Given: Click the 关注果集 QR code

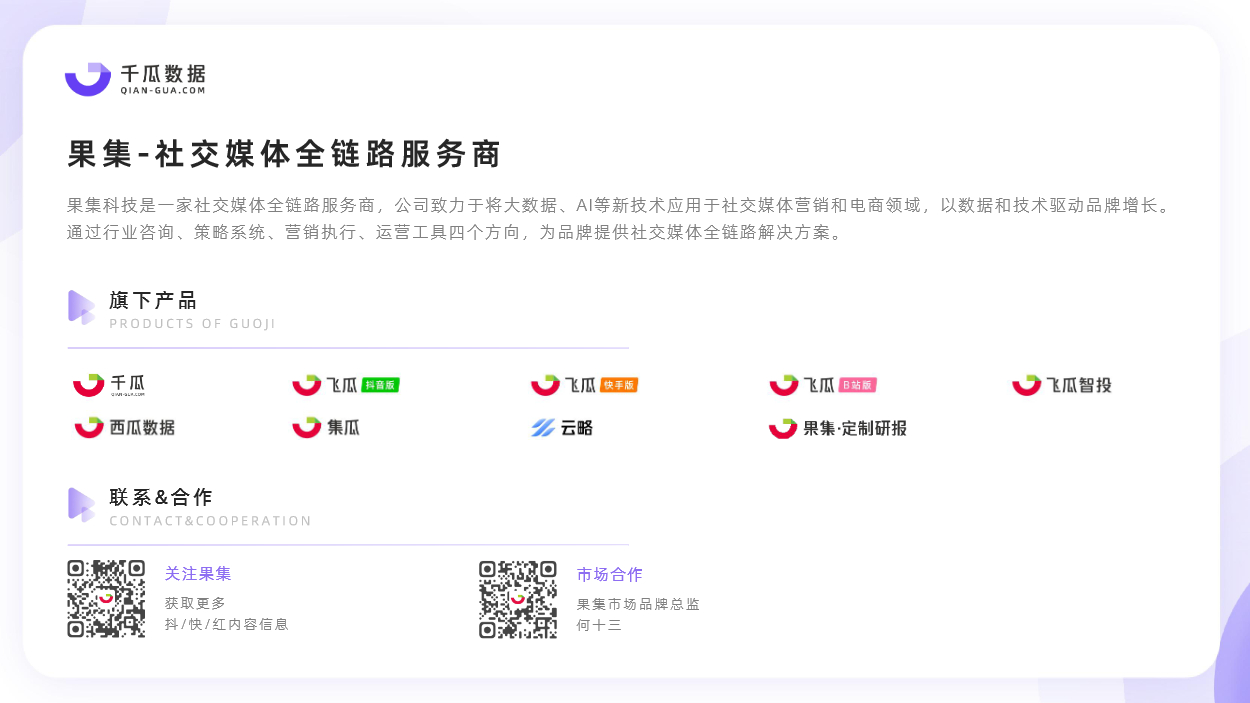Looking at the screenshot, I should 106,598.
